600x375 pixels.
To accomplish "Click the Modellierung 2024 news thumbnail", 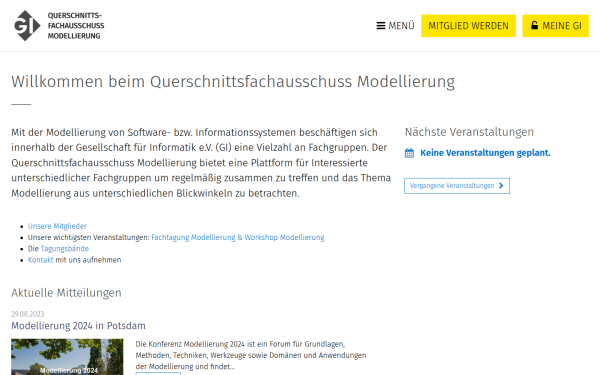I will 67,357.
